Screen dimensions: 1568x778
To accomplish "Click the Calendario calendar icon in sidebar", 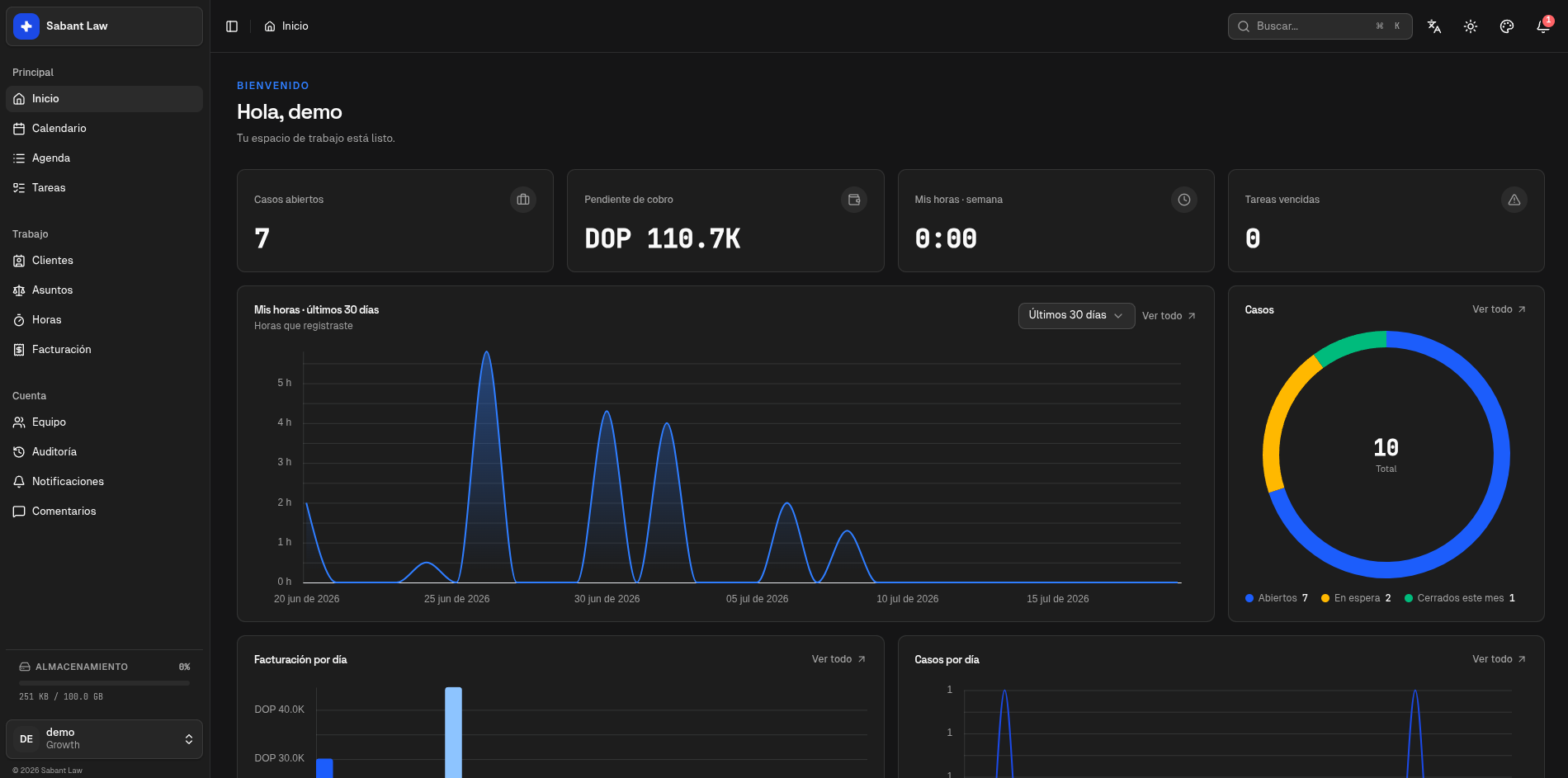I will (19, 129).
